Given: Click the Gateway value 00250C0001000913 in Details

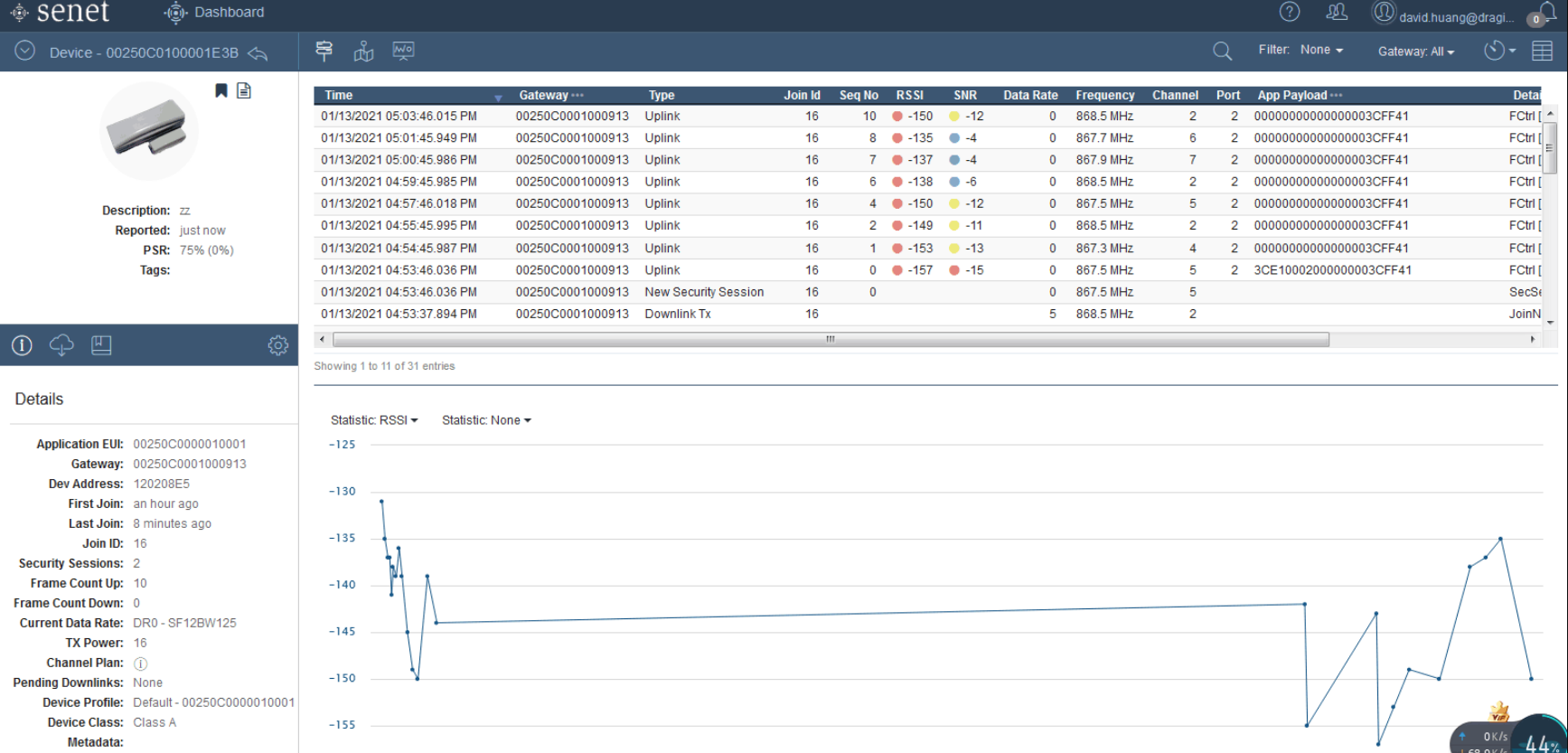Looking at the screenshot, I should click(190, 464).
